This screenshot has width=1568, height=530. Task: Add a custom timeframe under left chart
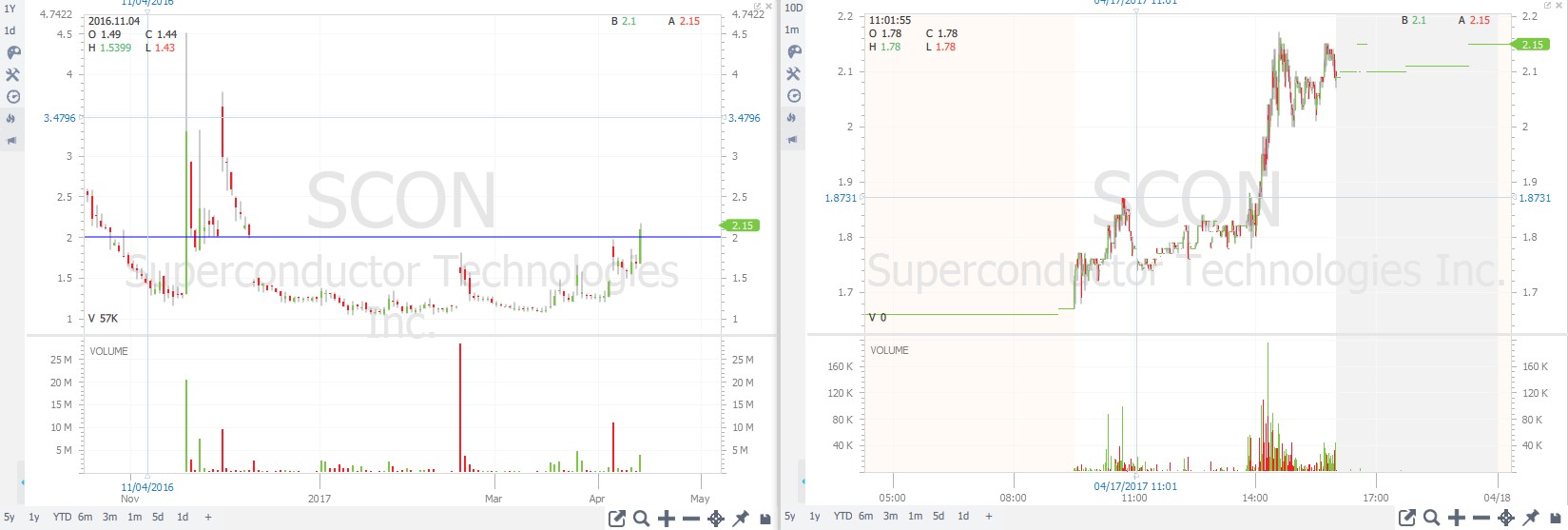[208, 517]
